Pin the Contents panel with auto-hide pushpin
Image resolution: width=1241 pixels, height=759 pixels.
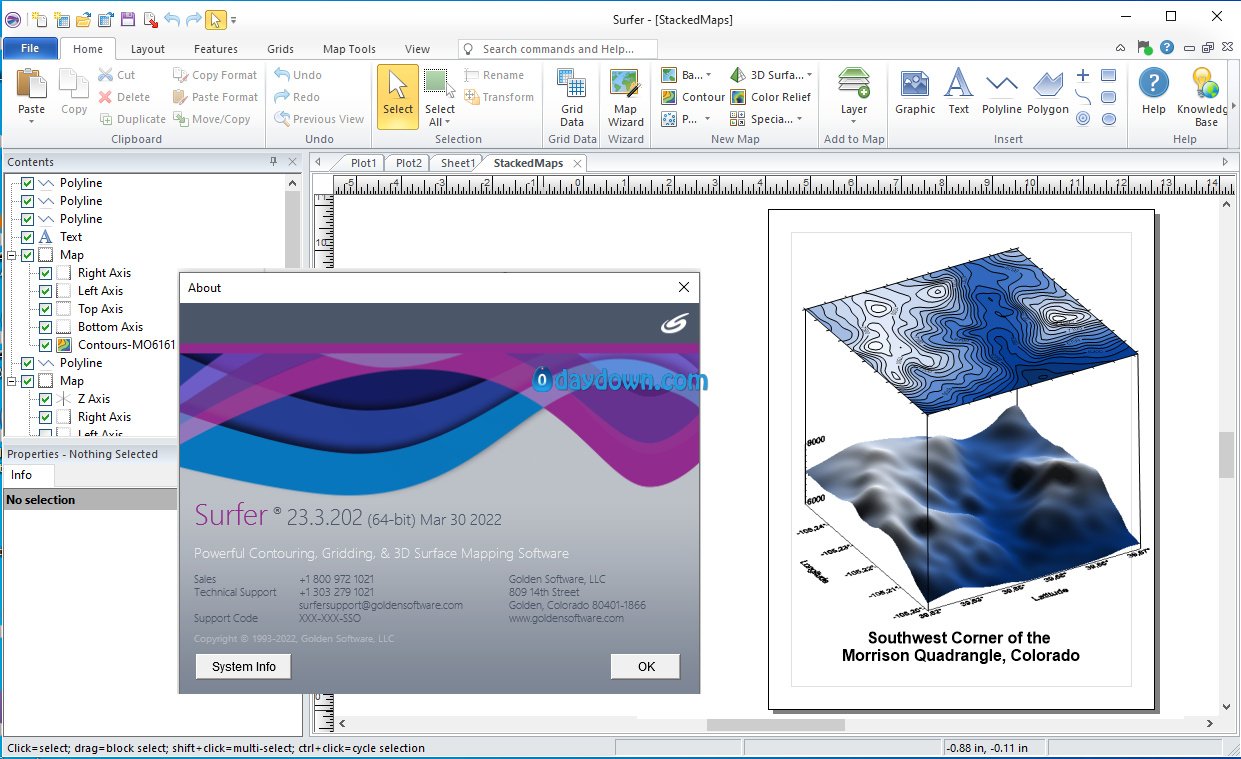coord(274,162)
